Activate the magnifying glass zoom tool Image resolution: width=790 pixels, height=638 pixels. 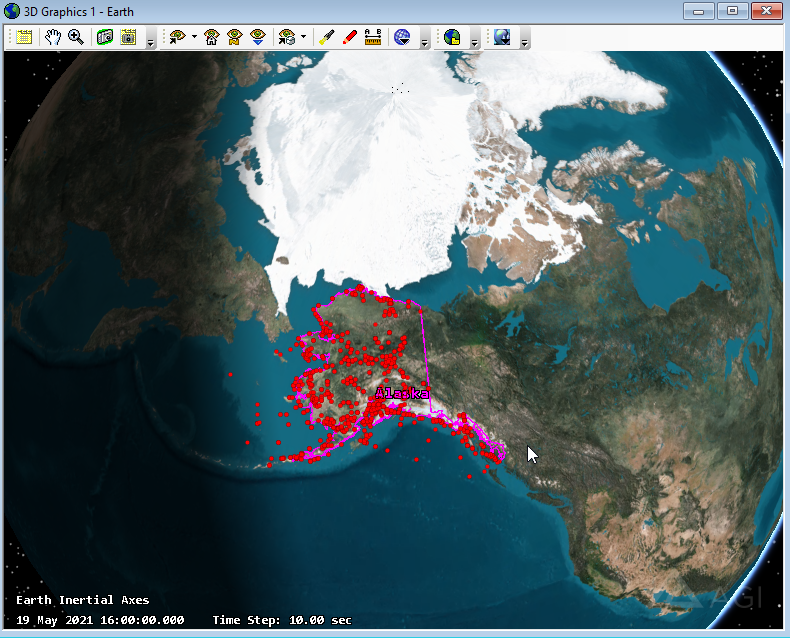tap(76, 37)
